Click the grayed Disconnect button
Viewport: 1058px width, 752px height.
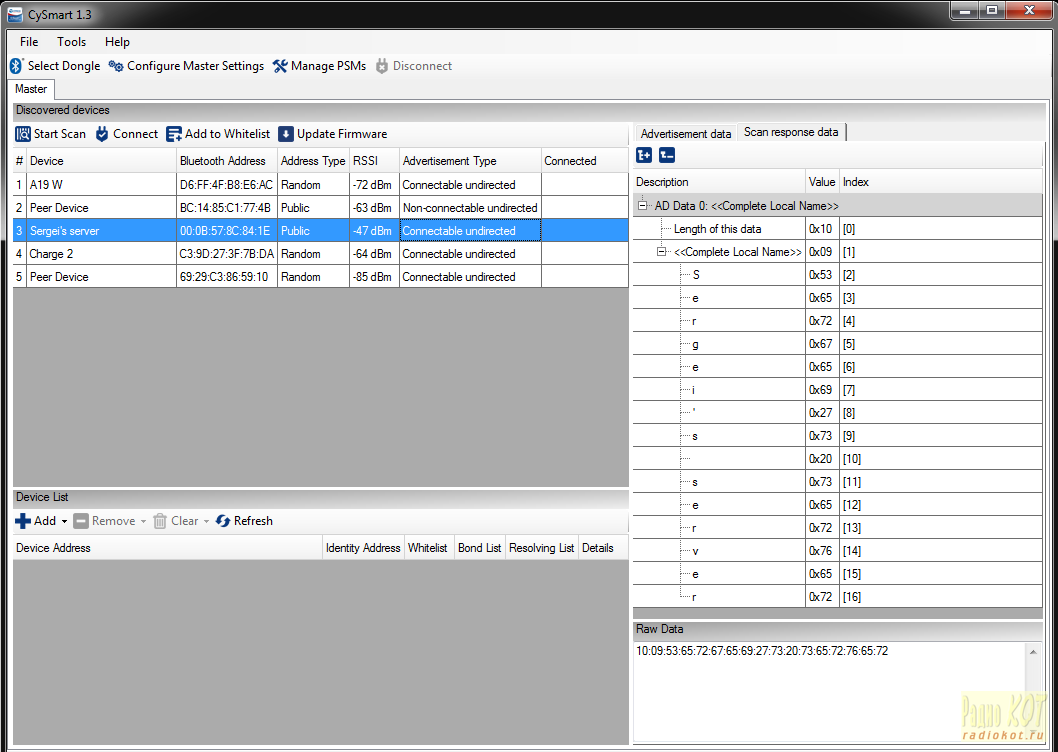click(x=414, y=66)
